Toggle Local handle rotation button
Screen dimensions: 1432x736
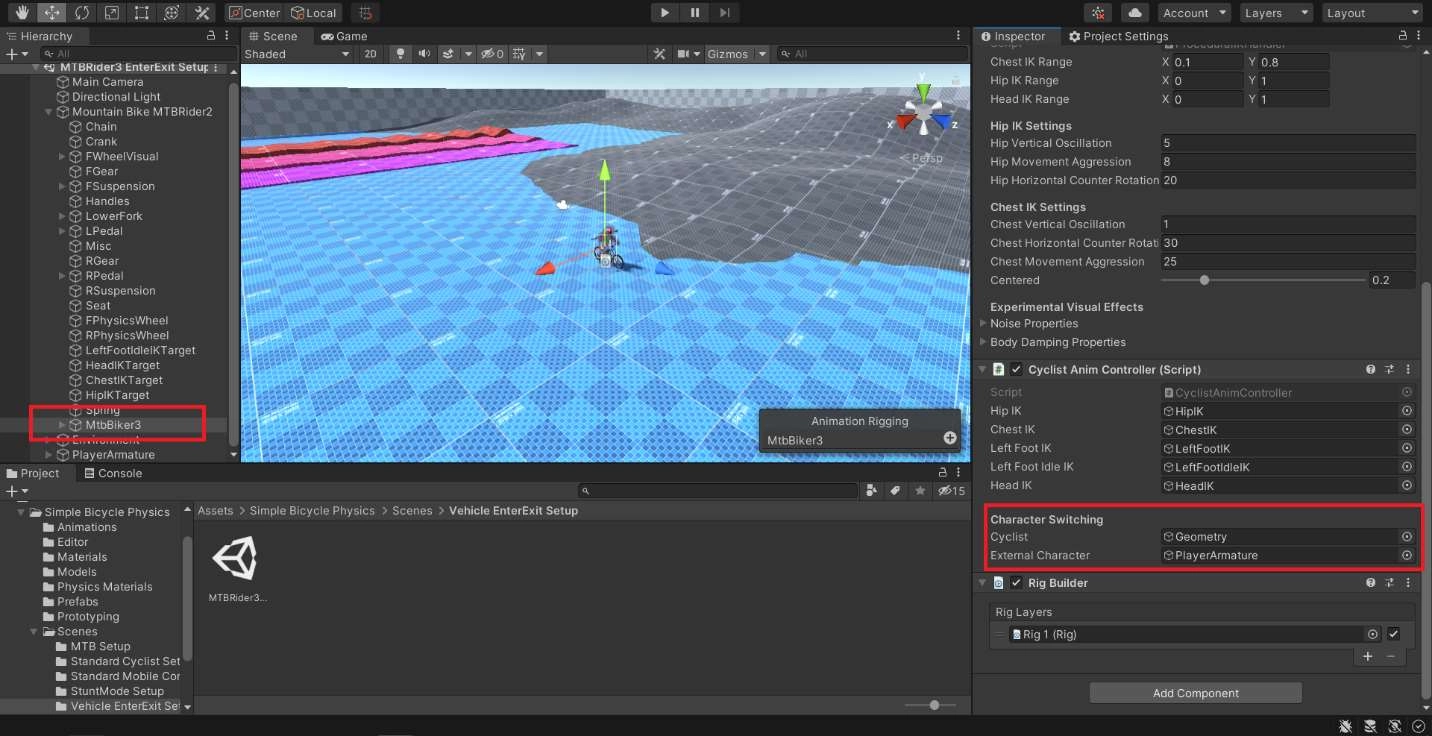click(x=314, y=13)
